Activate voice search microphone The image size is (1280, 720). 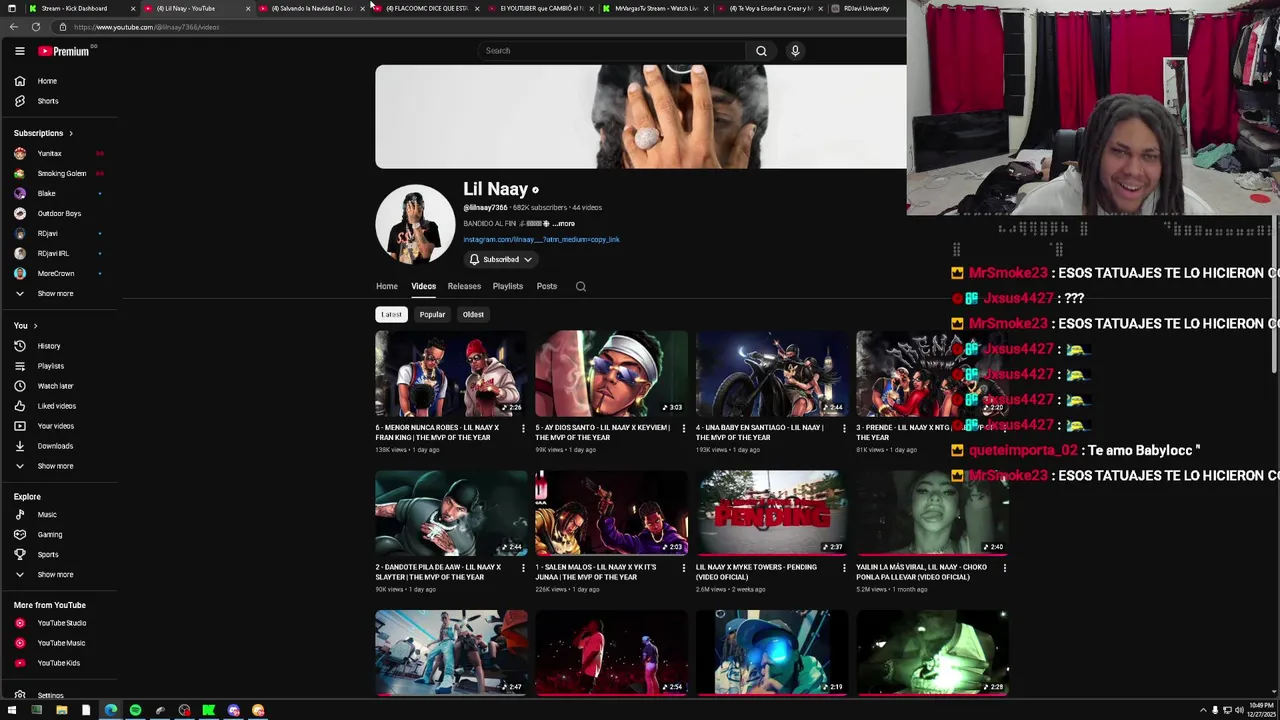pyautogui.click(x=795, y=51)
